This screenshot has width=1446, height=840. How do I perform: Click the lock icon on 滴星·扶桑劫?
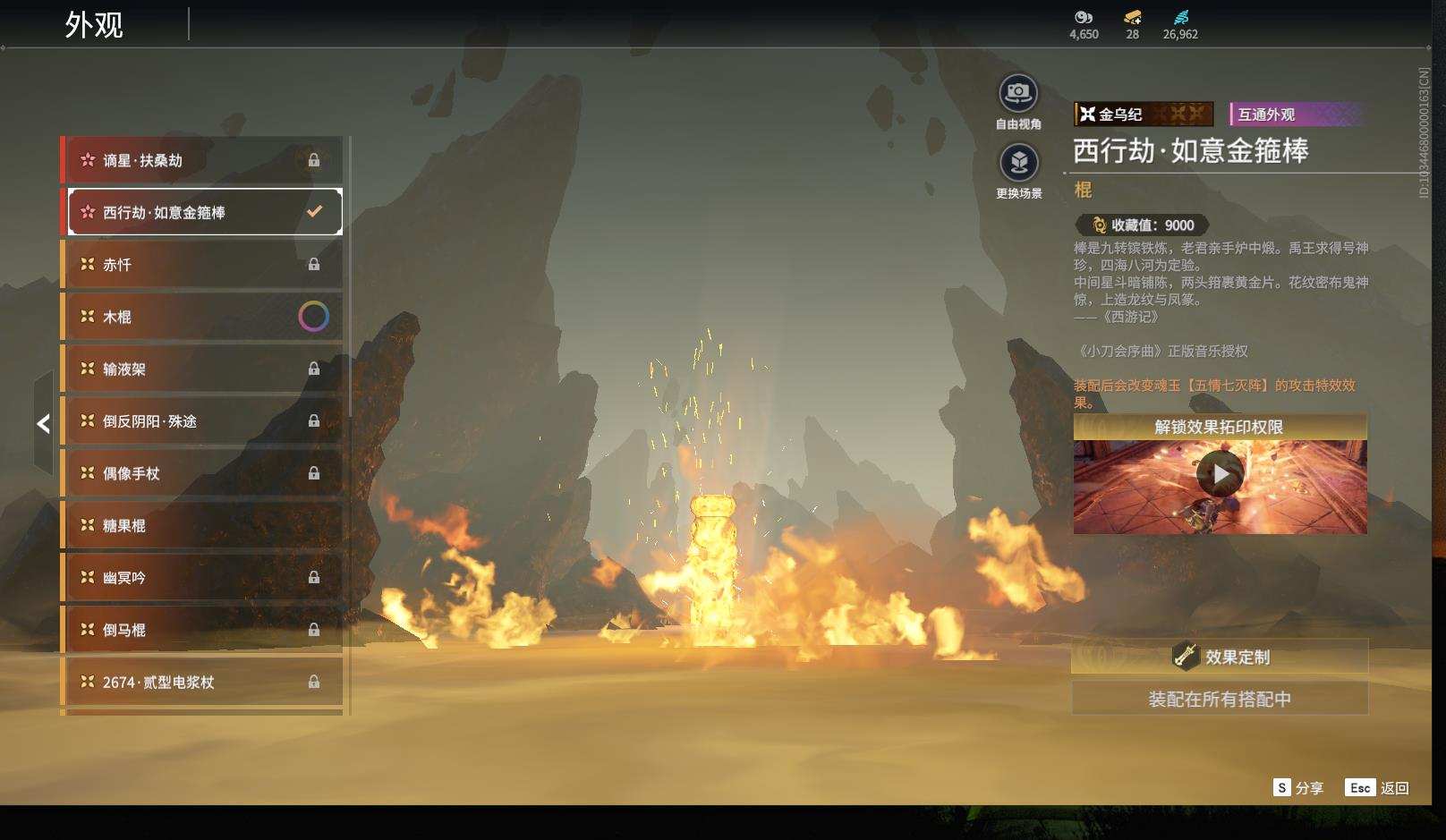coord(314,160)
